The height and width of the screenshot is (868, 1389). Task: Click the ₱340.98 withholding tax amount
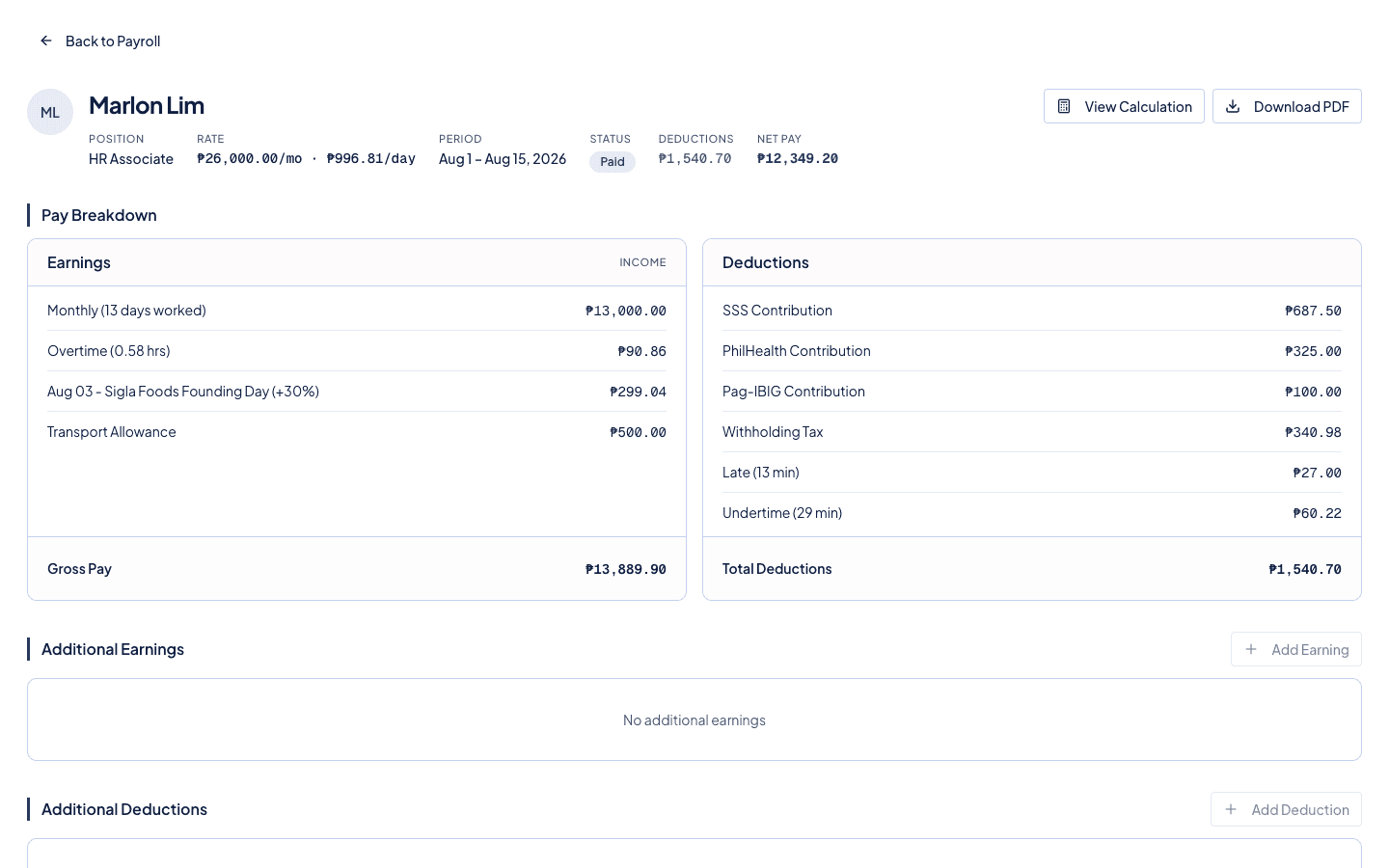tap(1313, 432)
